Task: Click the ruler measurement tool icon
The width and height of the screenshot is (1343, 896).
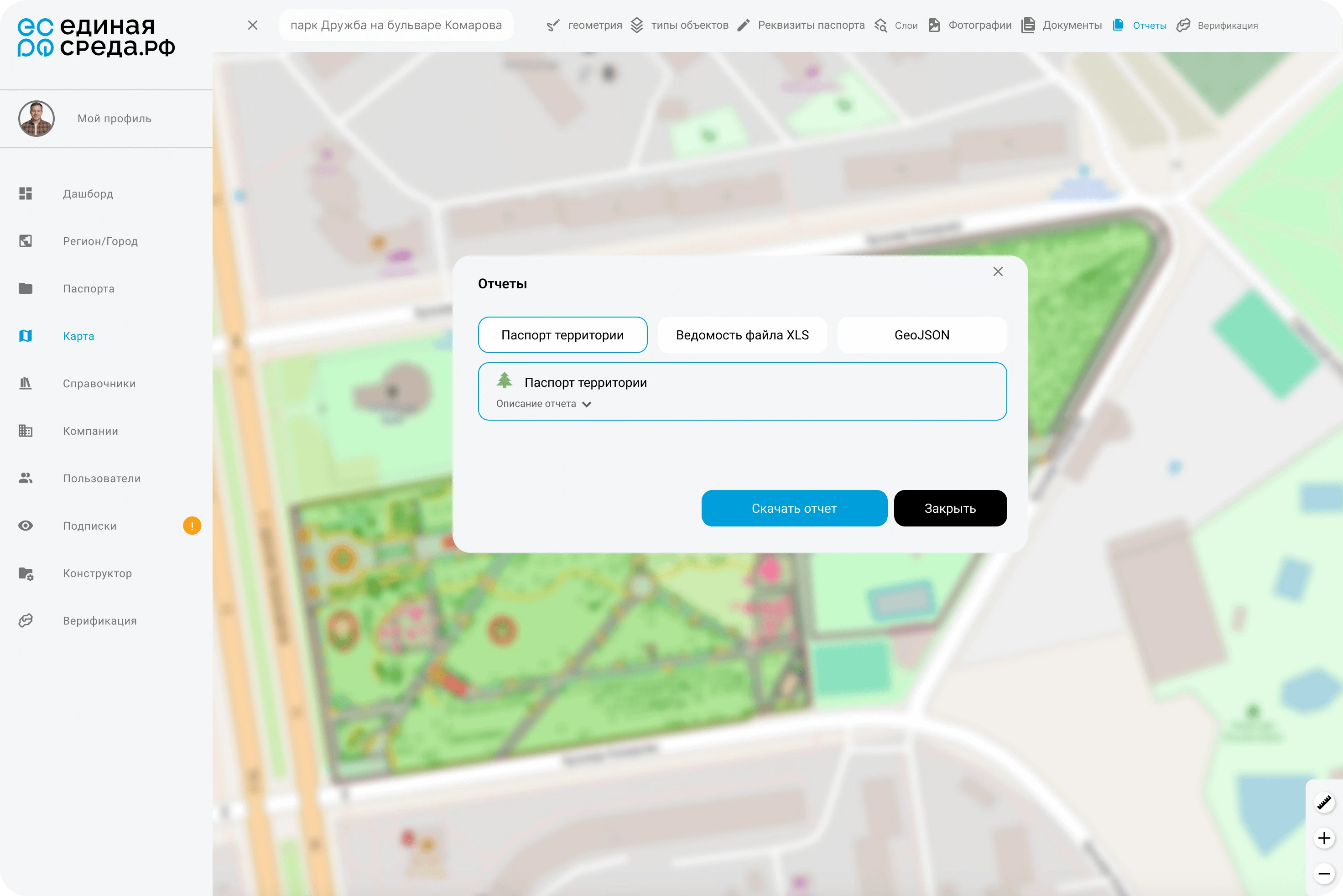Action: coord(1323,803)
